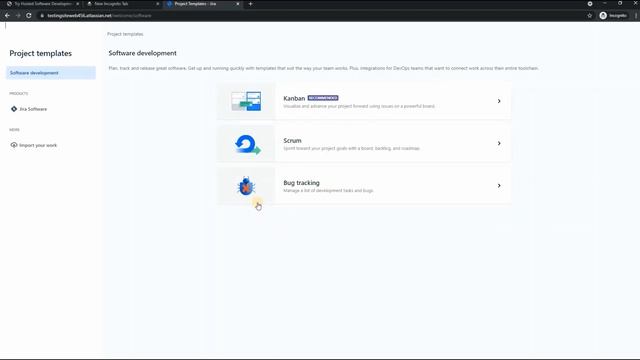Reload the page with refresh icon
The height and width of the screenshot is (360, 640).
point(29,16)
